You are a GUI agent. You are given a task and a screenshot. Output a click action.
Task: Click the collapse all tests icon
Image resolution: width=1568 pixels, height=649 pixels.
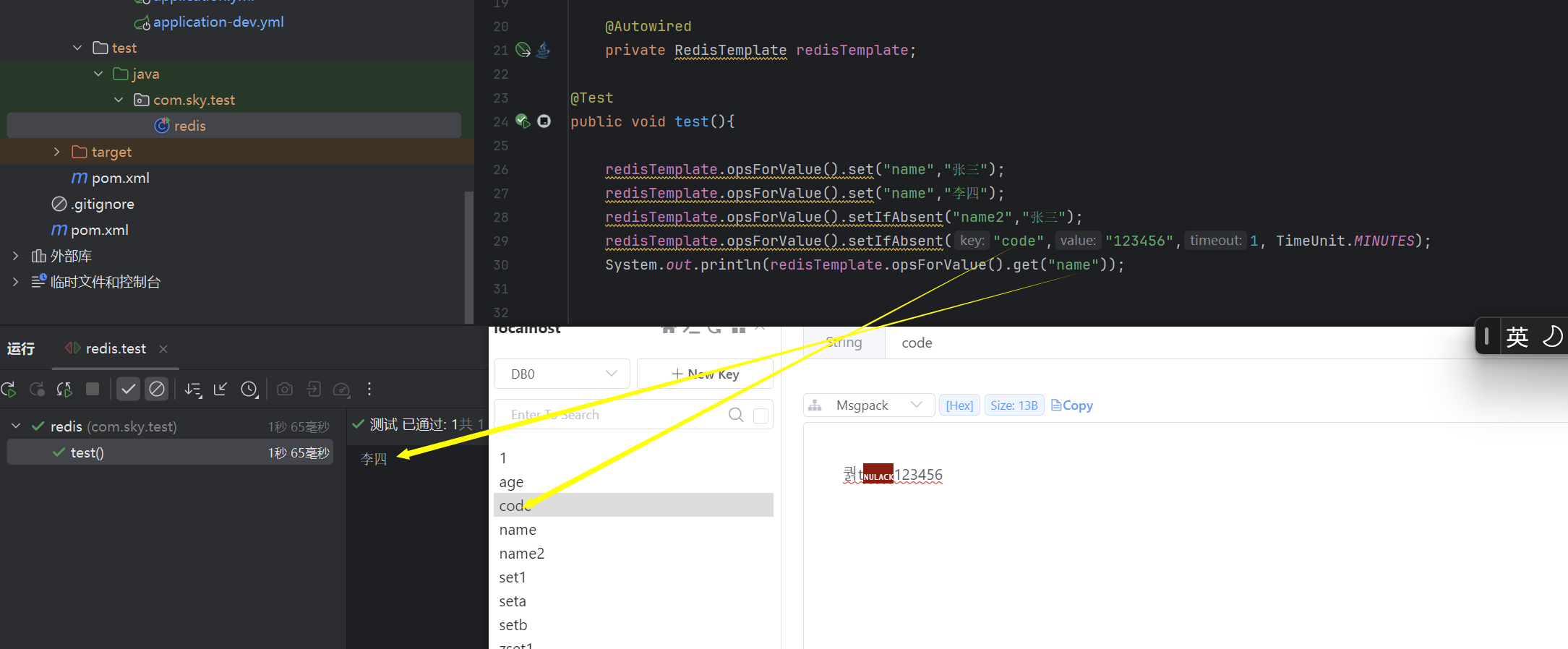point(220,390)
